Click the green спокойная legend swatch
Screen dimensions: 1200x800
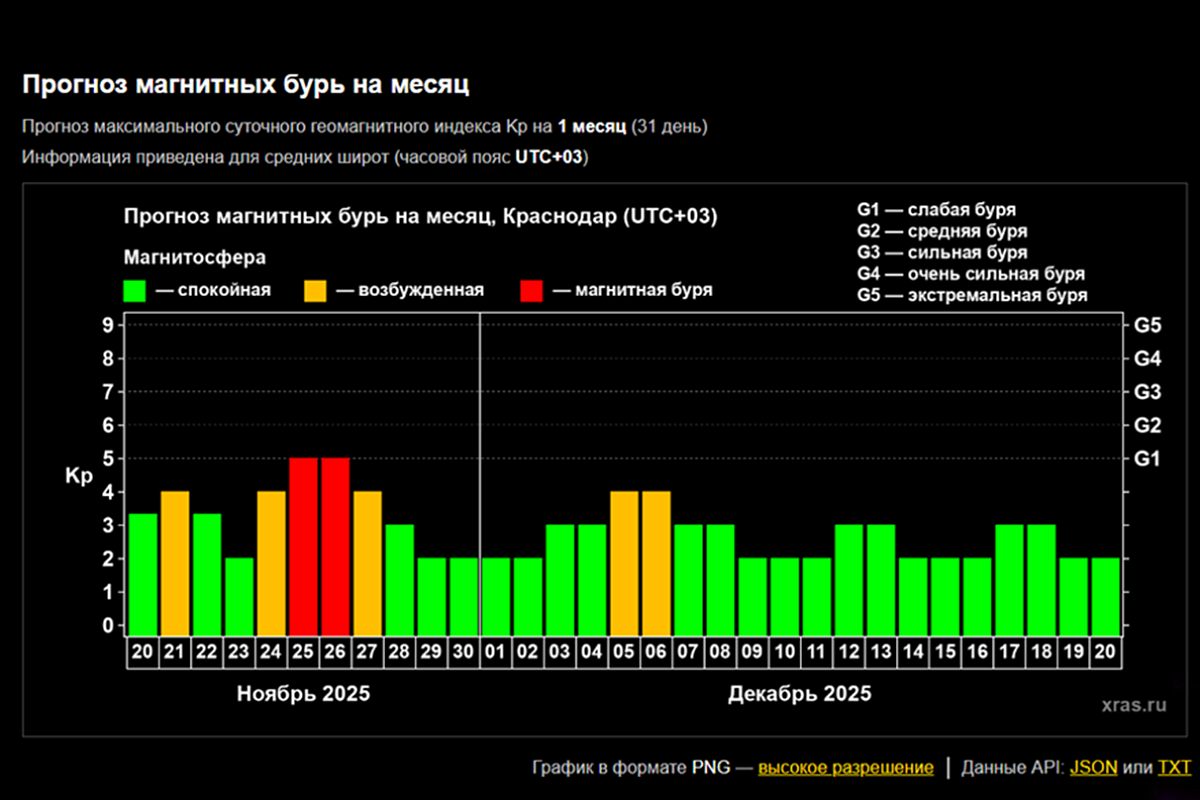coord(134,290)
